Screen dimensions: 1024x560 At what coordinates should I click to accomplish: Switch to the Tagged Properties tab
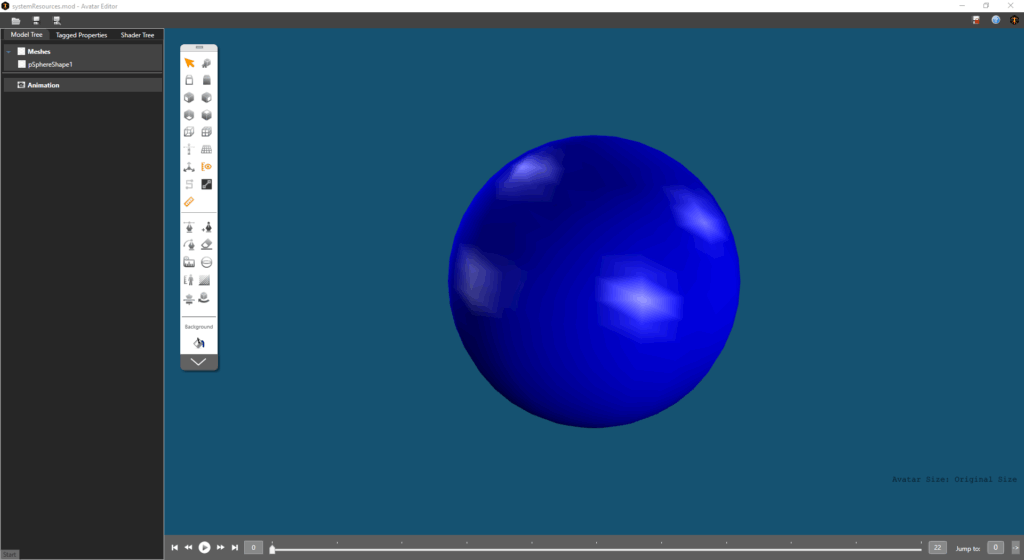(81, 35)
